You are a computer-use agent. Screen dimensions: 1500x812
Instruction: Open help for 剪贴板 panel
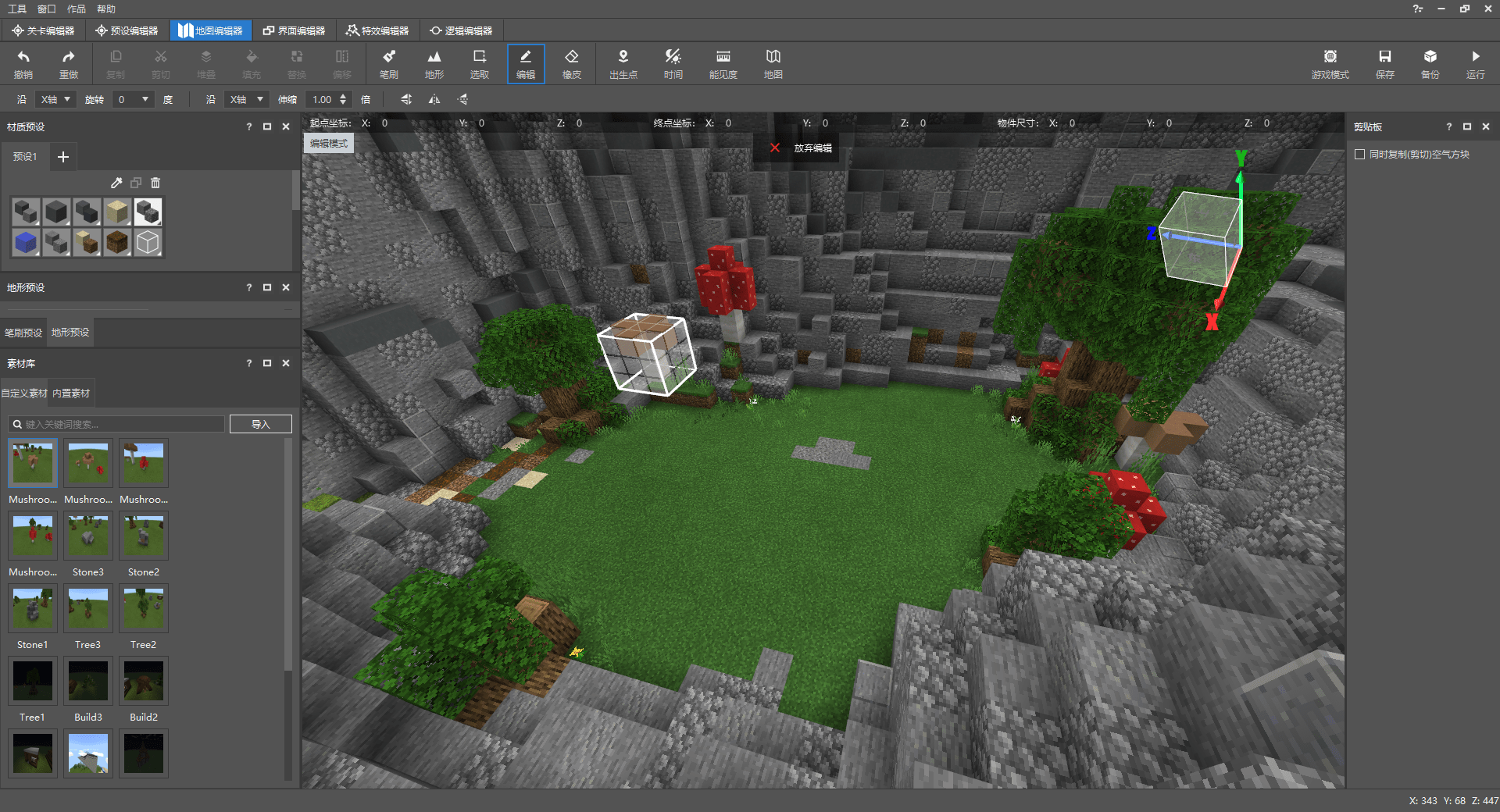pyautogui.click(x=1449, y=126)
